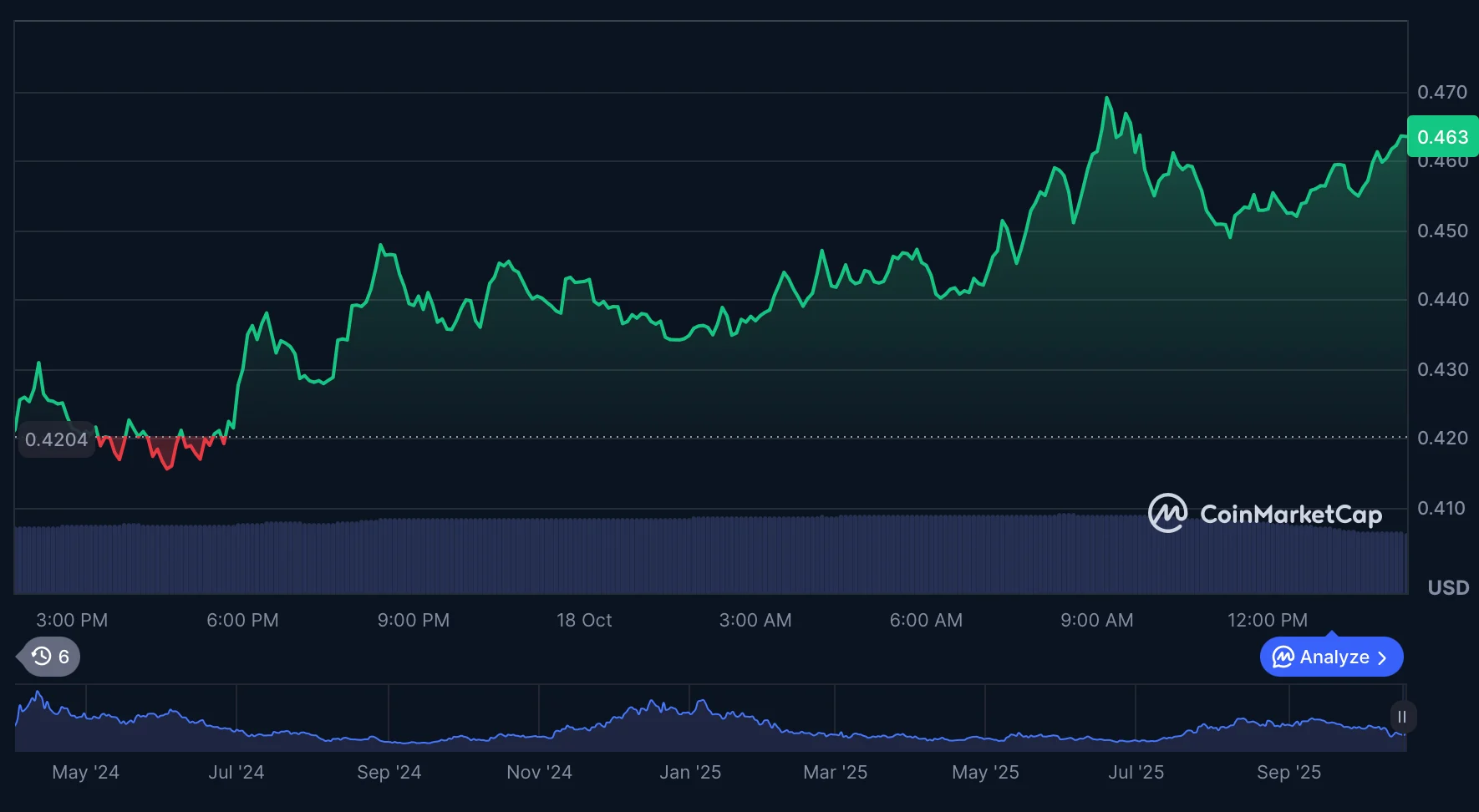Click the range slider handle on timeline

click(1402, 717)
